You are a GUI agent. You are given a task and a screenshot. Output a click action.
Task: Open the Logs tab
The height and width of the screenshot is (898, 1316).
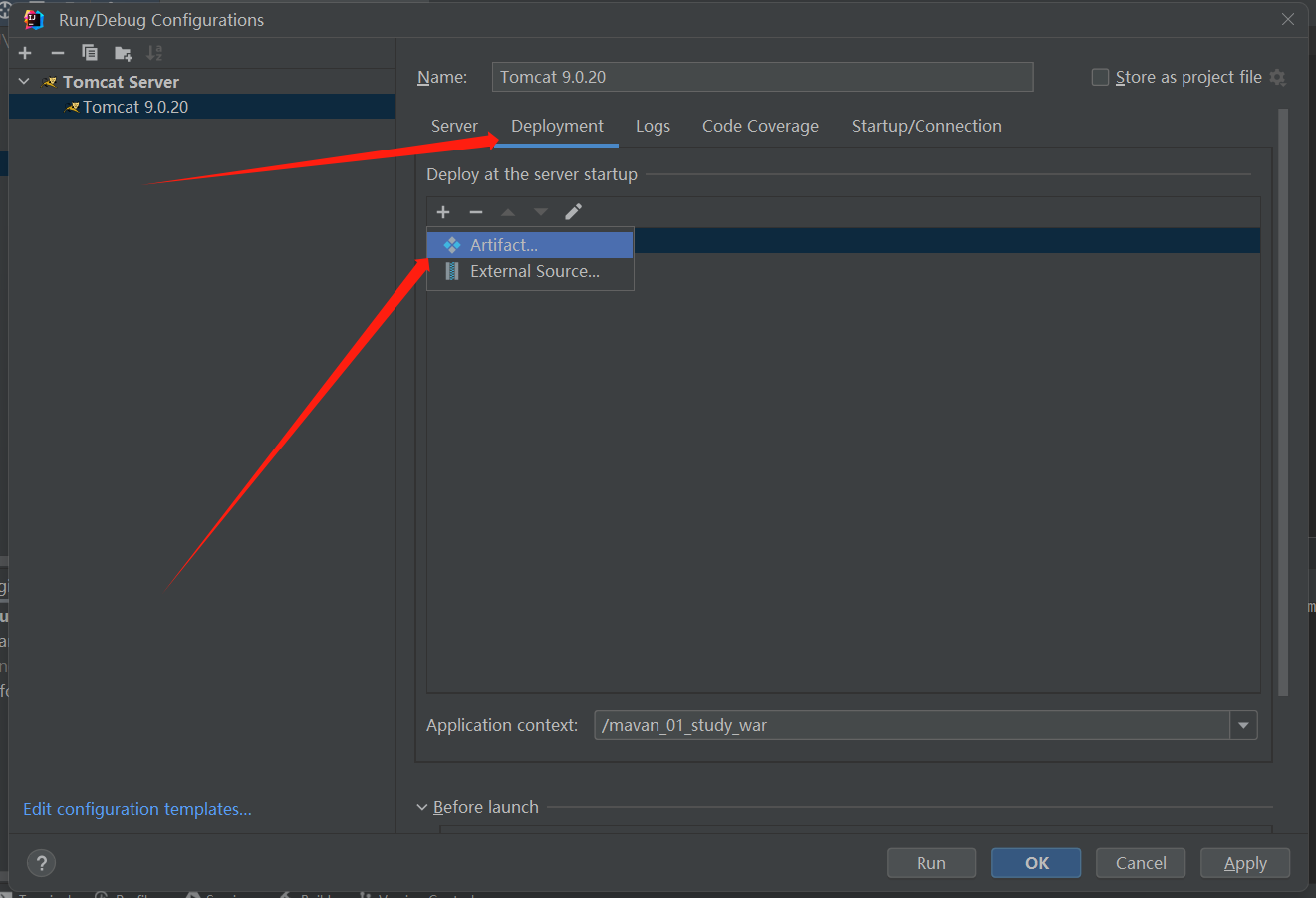653,126
